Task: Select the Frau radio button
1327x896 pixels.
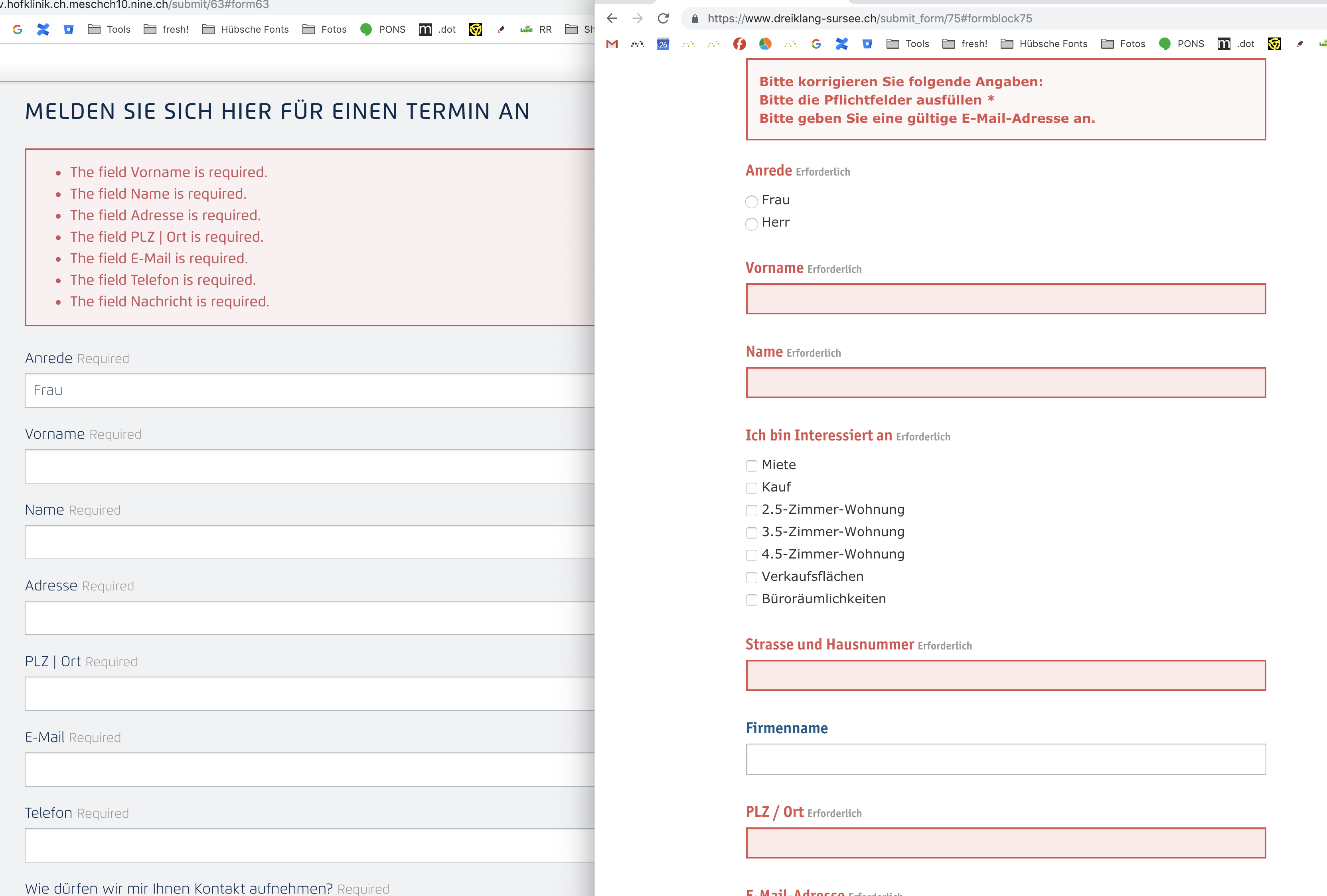Action: tap(751, 201)
